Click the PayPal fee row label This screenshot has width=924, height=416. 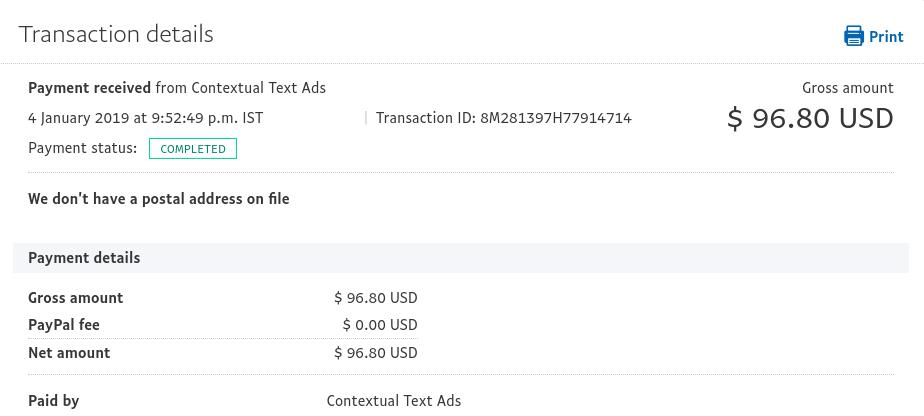tap(64, 325)
